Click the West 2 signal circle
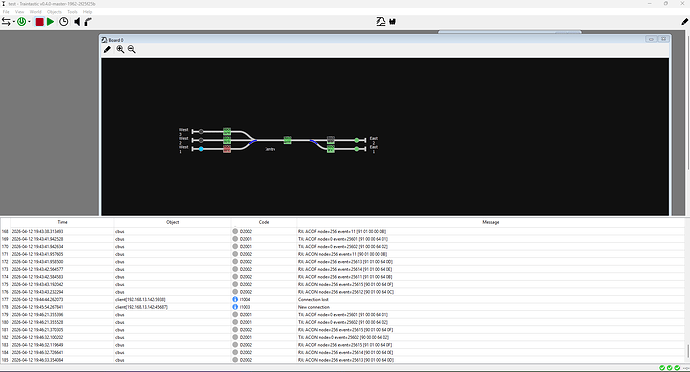 [x=201, y=140]
